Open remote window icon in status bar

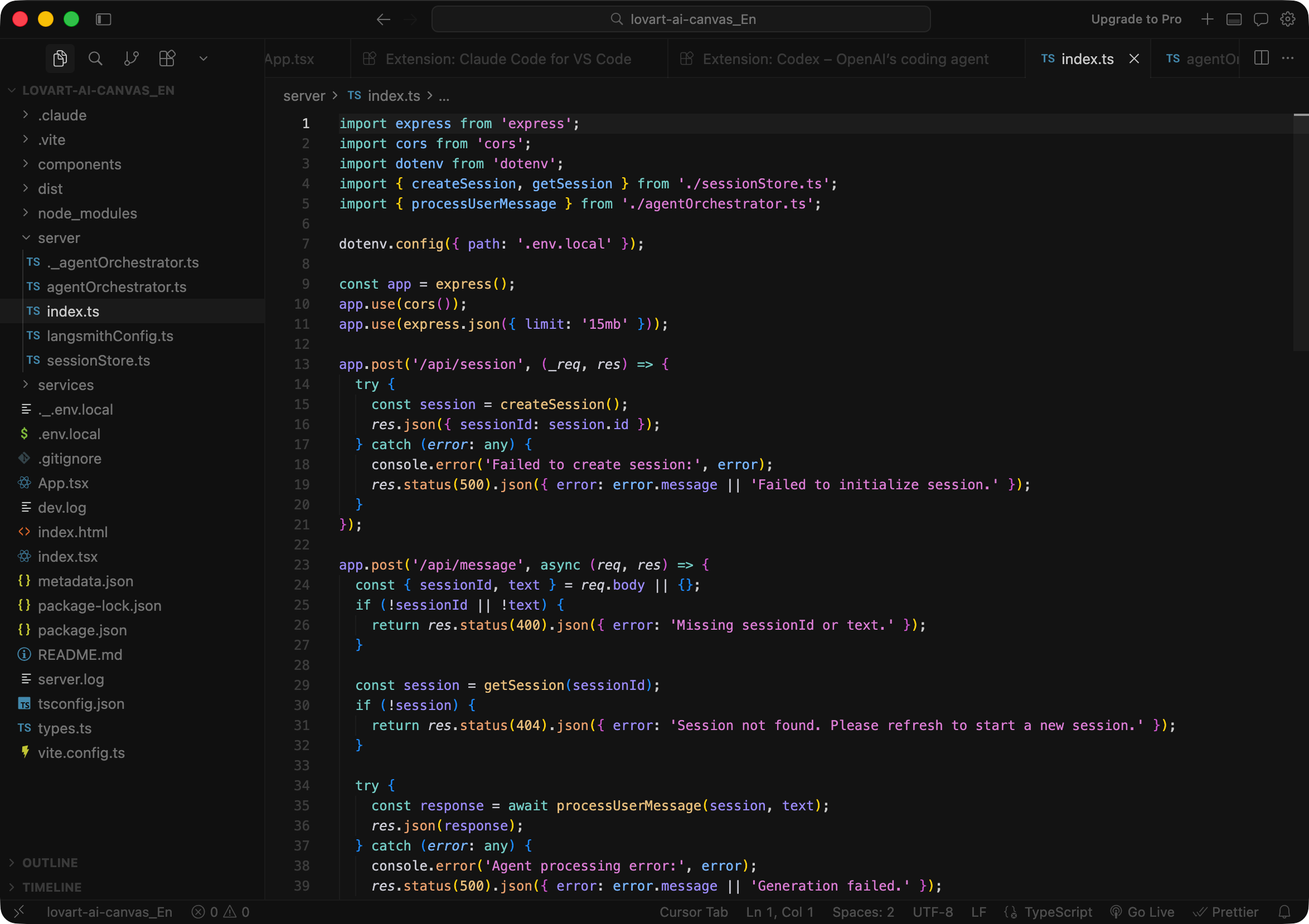pos(18,911)
